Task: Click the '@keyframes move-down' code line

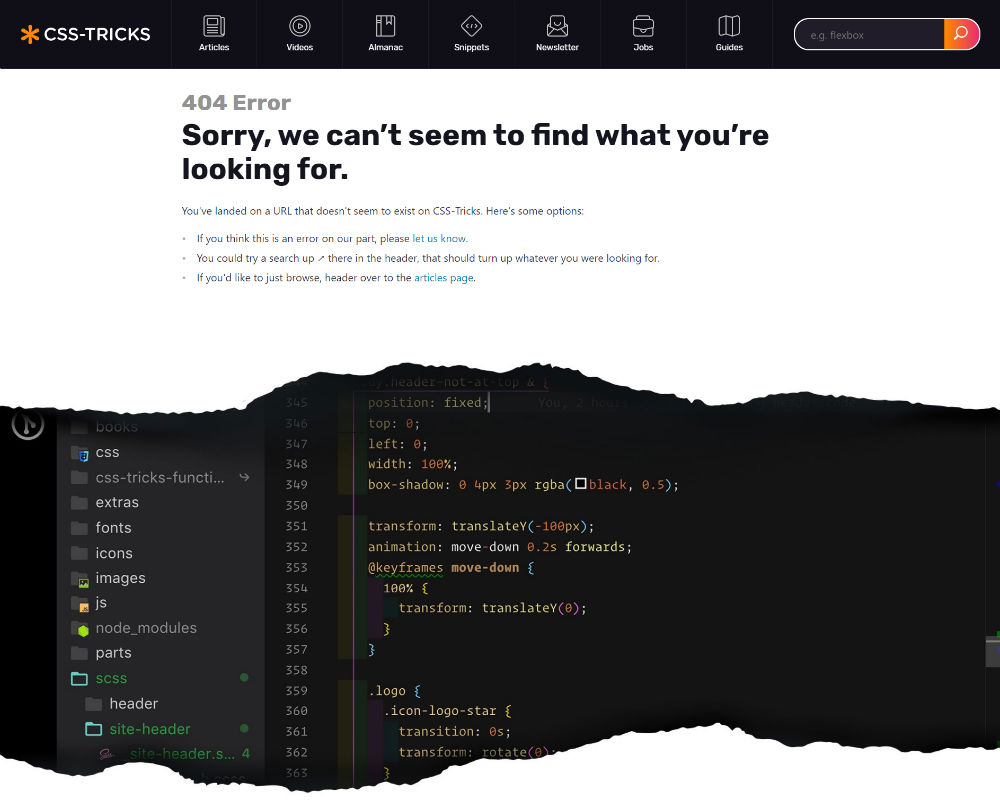Action: pos(451,567)
